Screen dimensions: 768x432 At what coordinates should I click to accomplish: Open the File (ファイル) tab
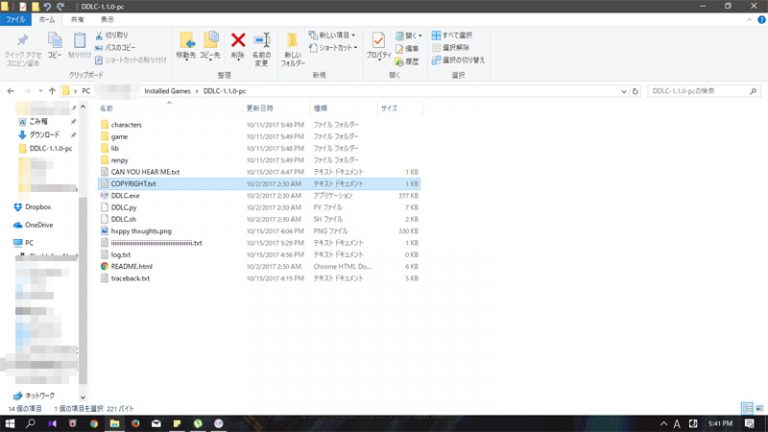pos(16,20)
